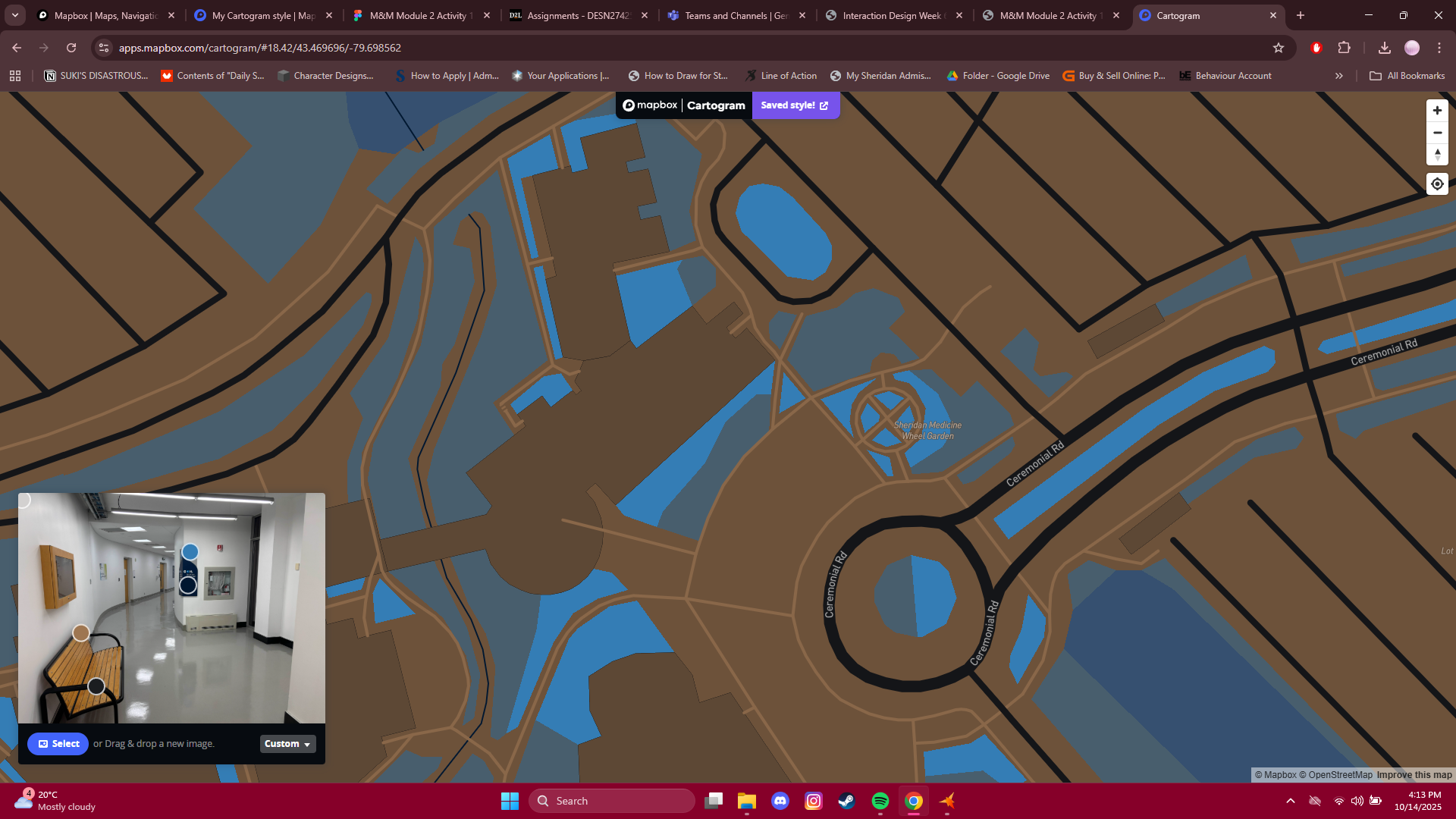Bookmark this page with star icon
This screenshot has width=1456, height=819.
(x=1279, y=48)
